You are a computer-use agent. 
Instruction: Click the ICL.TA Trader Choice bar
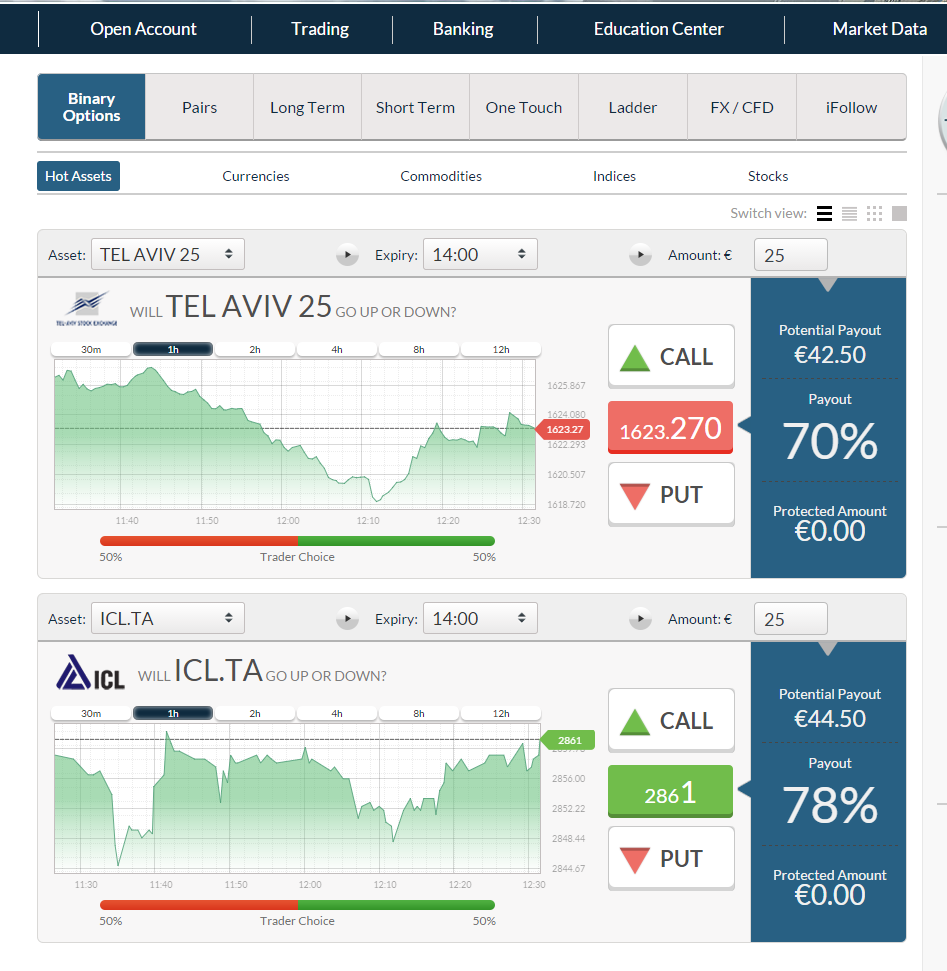pos(297,905)
